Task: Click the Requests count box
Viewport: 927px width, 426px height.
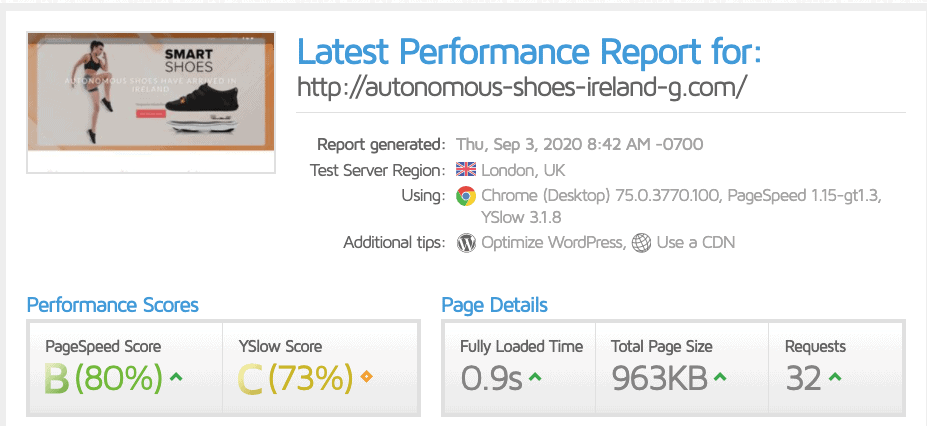Action: coord(835,368)
